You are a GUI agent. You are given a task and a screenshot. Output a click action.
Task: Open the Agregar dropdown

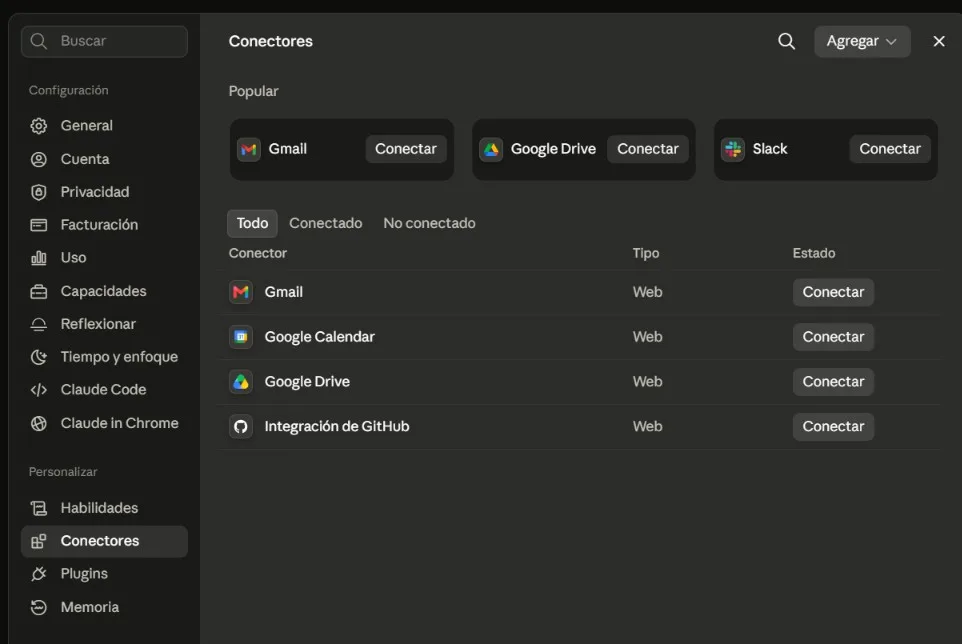click(862, 41)
